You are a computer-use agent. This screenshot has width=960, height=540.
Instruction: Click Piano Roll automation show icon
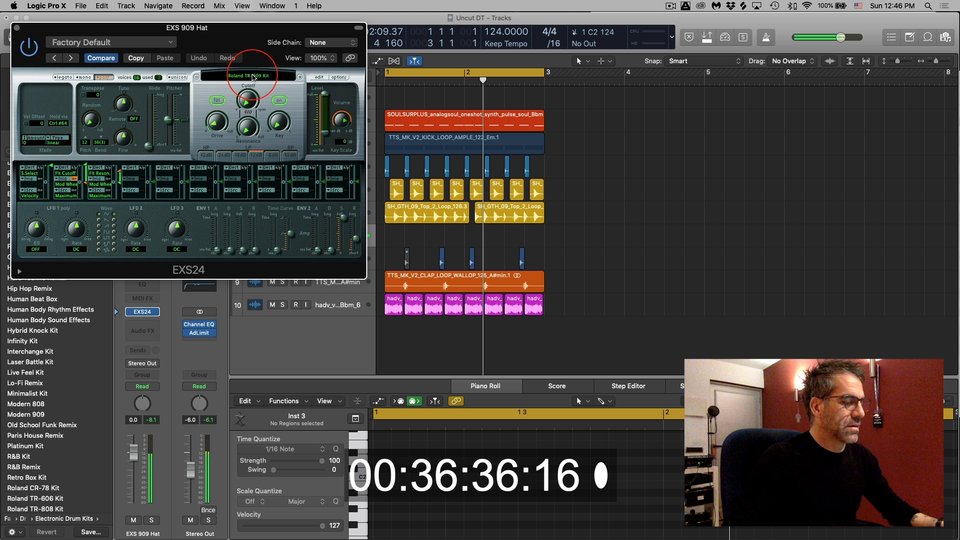tap(378, 401)
